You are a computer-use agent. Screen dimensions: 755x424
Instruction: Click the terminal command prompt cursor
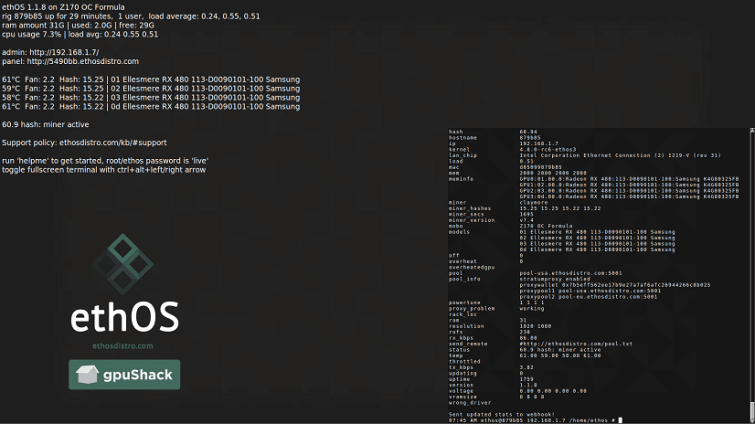point(620,420)
